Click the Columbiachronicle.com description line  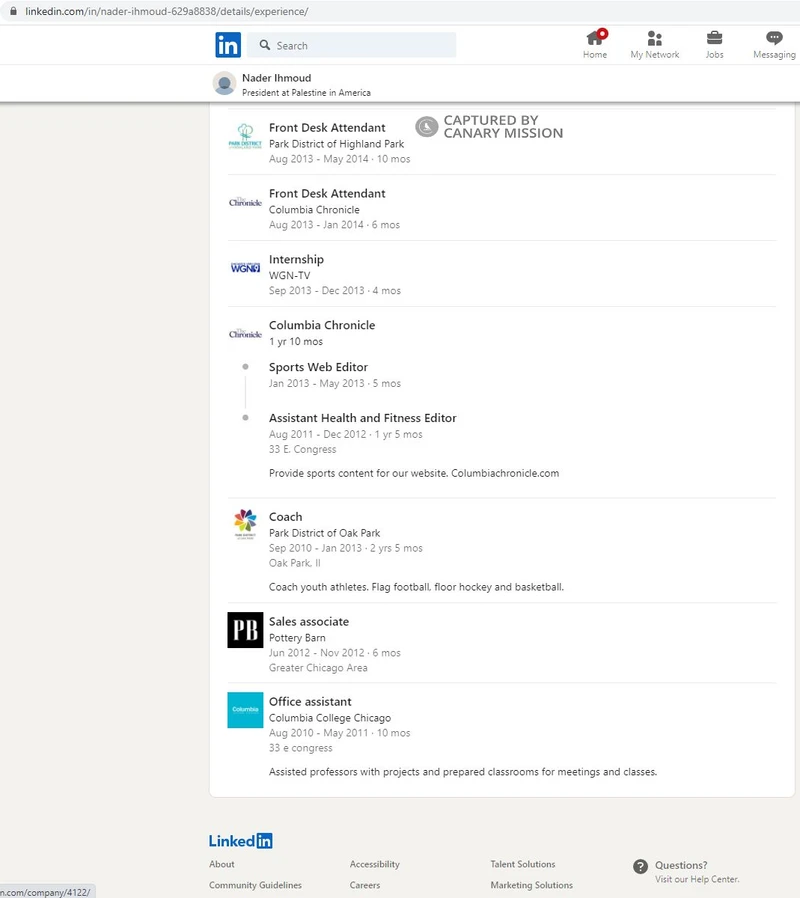point(414,473)
